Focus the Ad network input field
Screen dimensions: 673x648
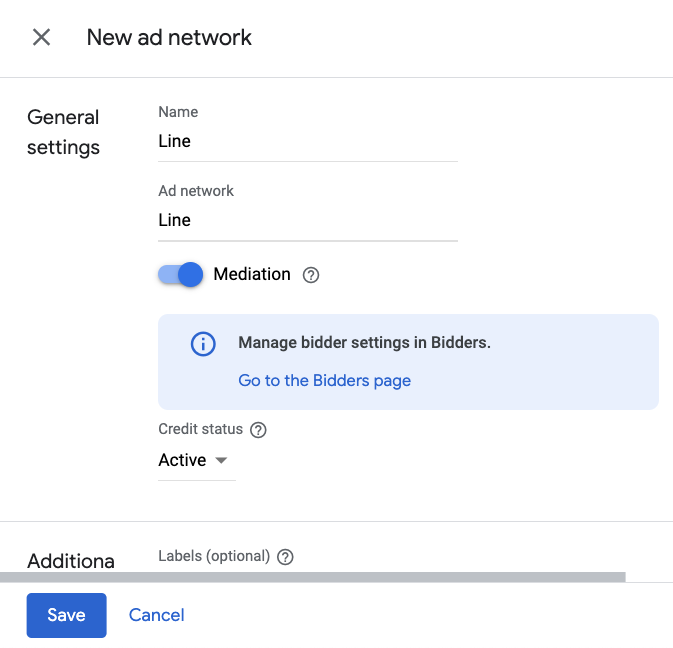(x=307, y=221)
